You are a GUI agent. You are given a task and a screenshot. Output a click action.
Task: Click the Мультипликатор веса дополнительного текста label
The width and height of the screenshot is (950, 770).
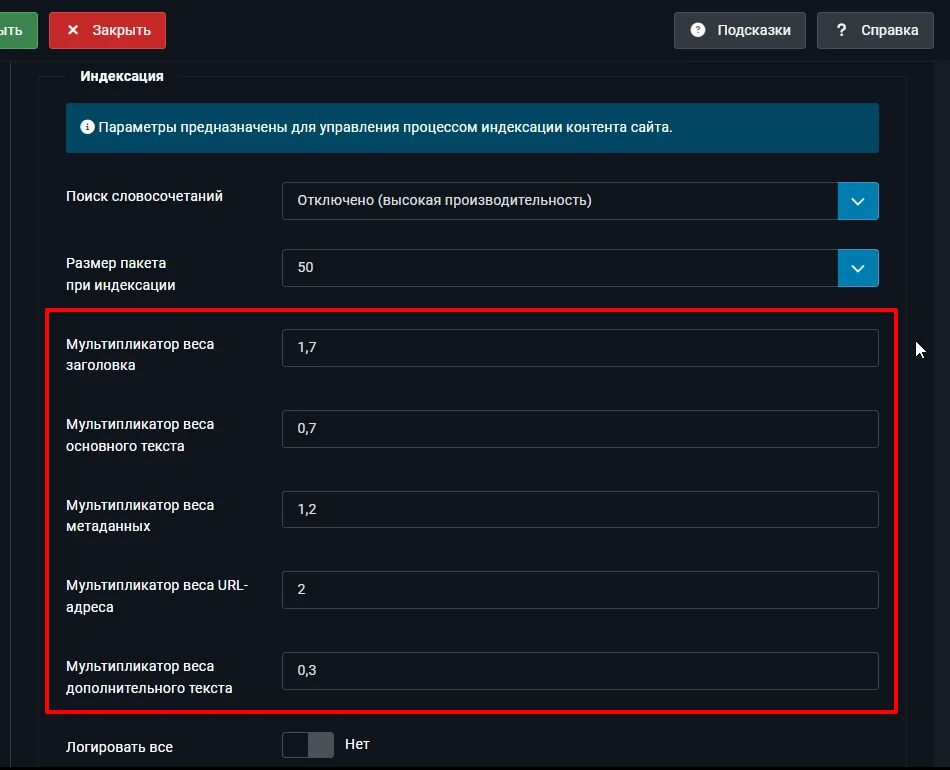click(149, 677)
